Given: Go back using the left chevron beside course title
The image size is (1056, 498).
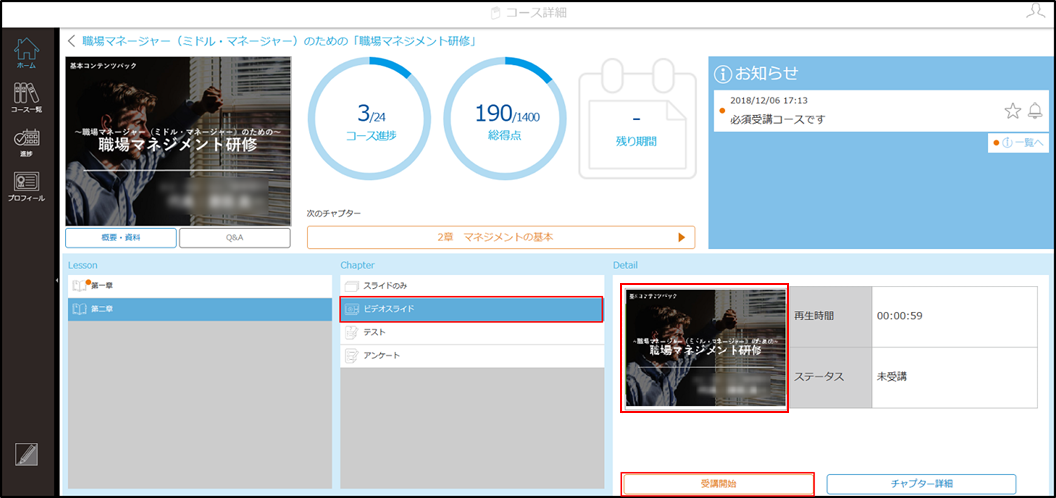Looking at the screenshot, I should tap(71, 41).
